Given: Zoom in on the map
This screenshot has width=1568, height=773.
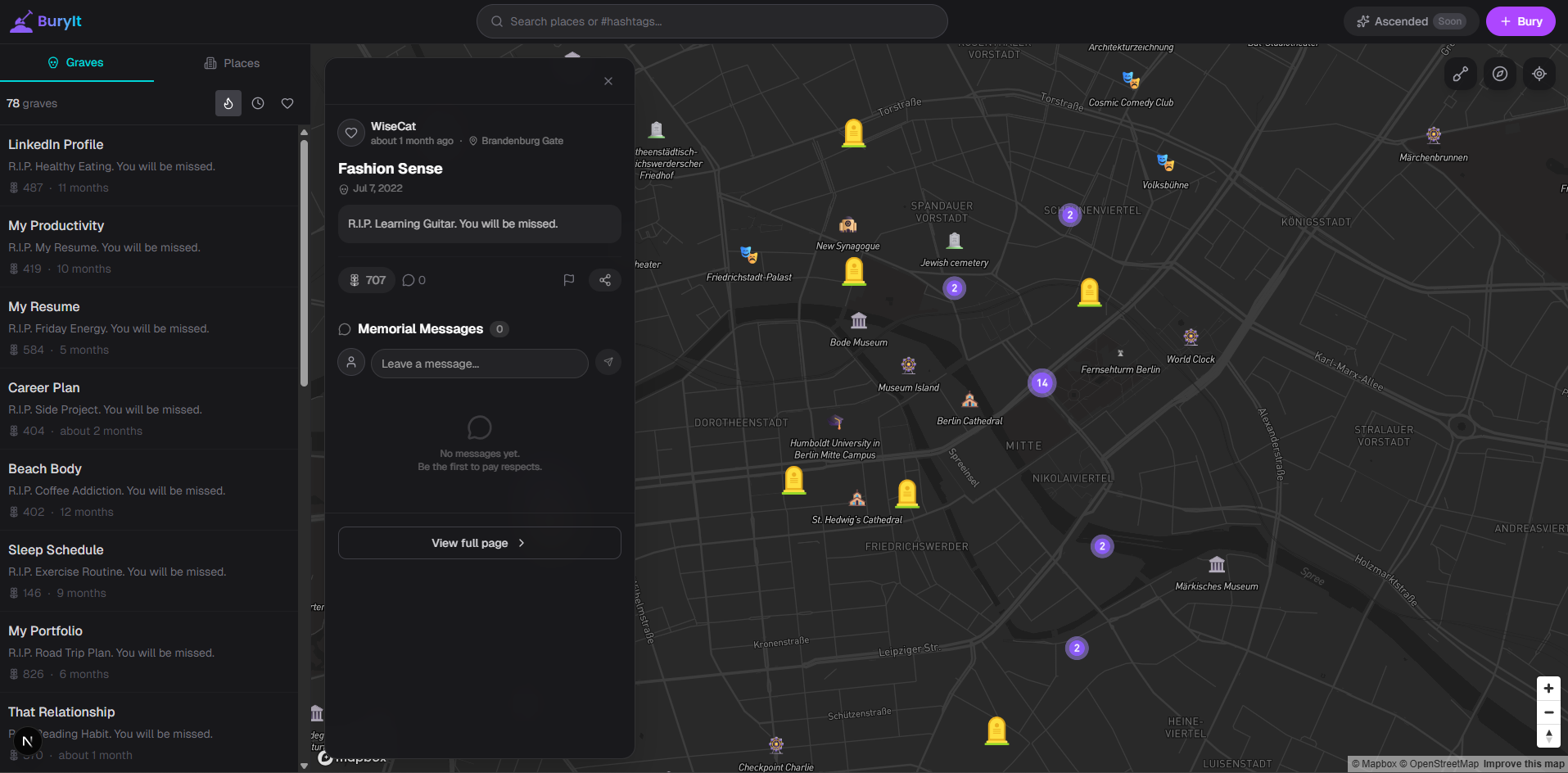Looking at the screenshot, I should (x=1548, y=689).
